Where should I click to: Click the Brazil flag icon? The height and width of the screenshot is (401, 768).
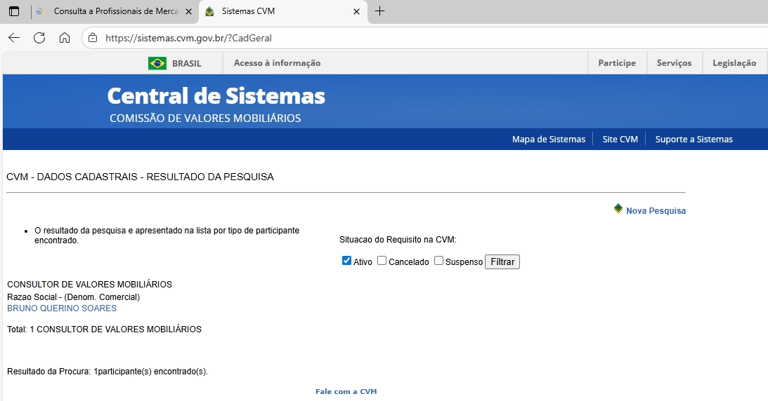tap(157, 63)
